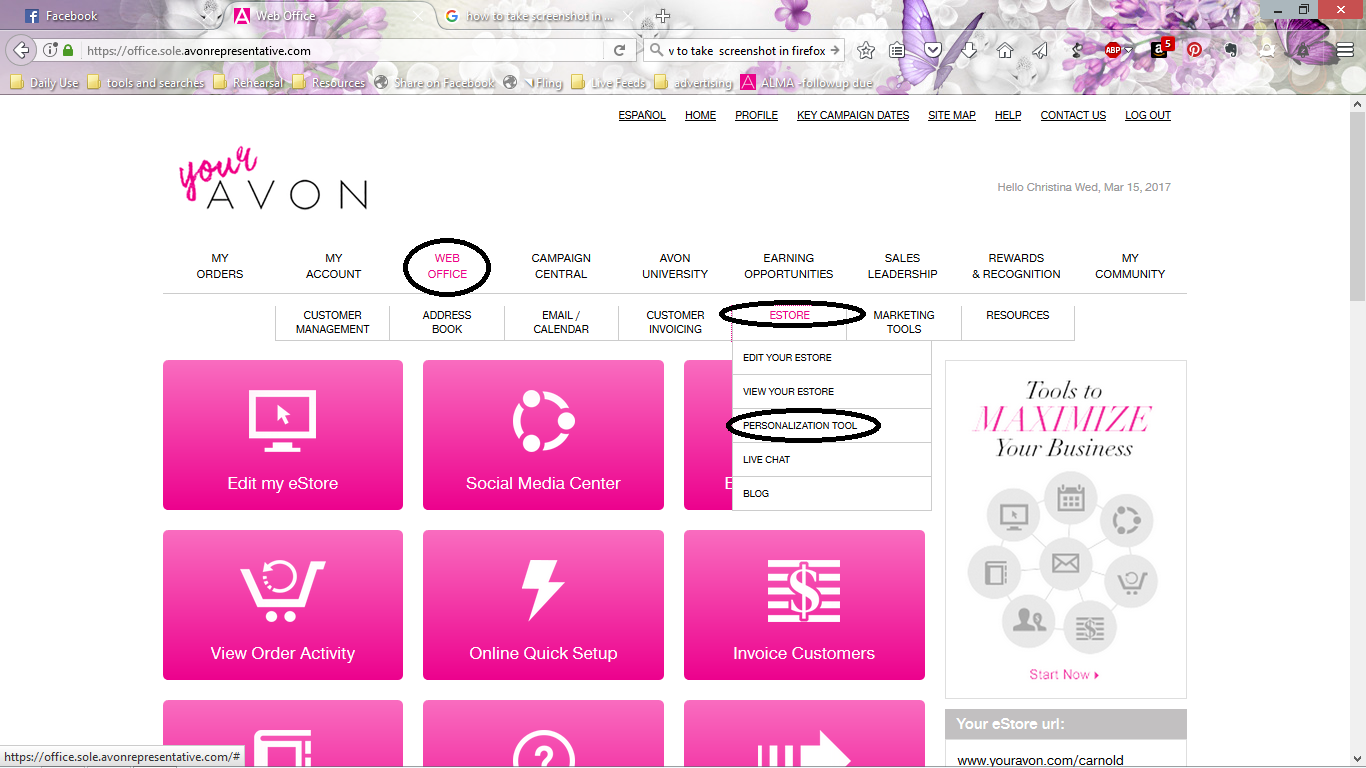Click the browser back arrow button

(21, 50)
